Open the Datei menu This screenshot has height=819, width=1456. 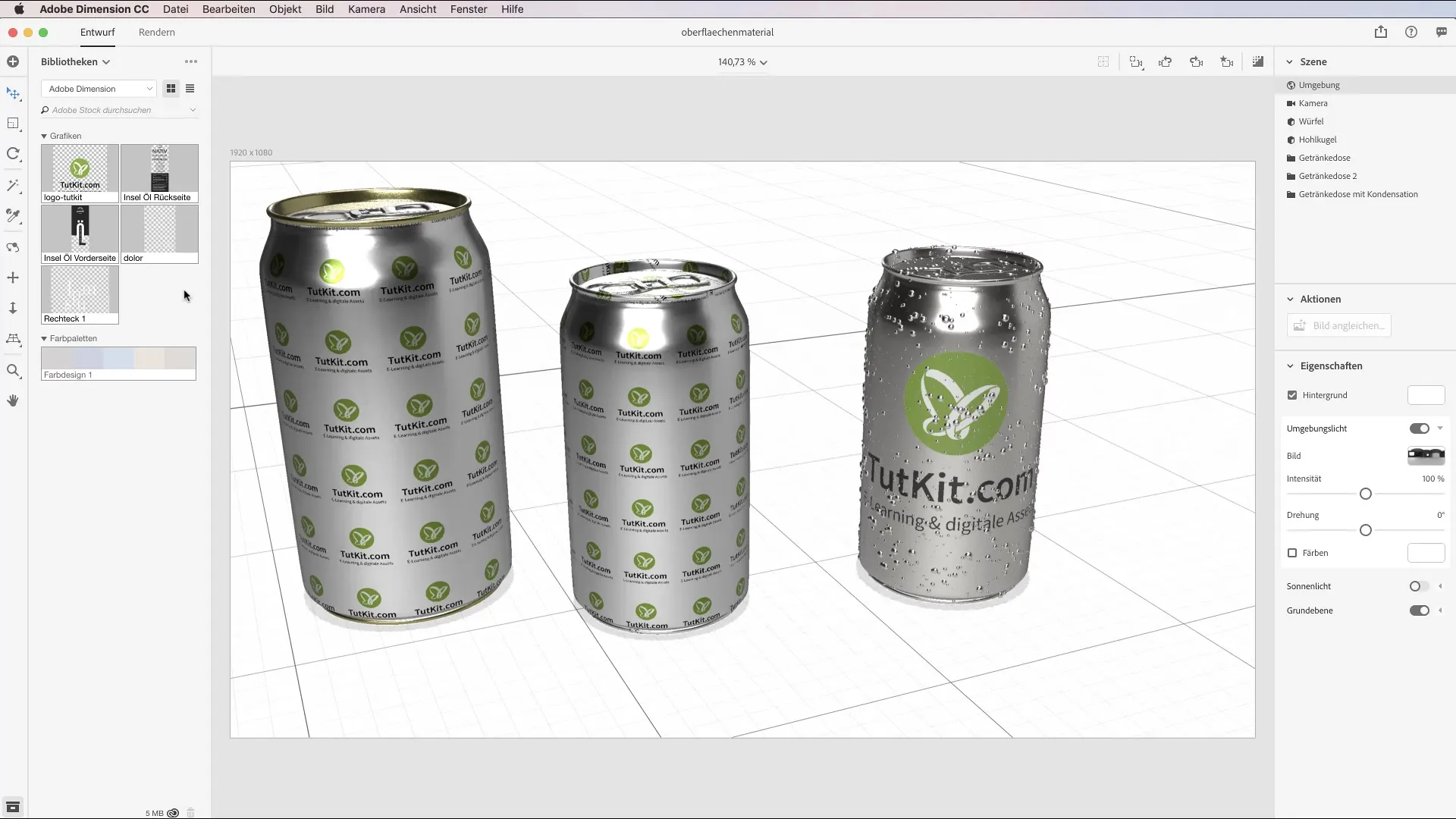175,9
